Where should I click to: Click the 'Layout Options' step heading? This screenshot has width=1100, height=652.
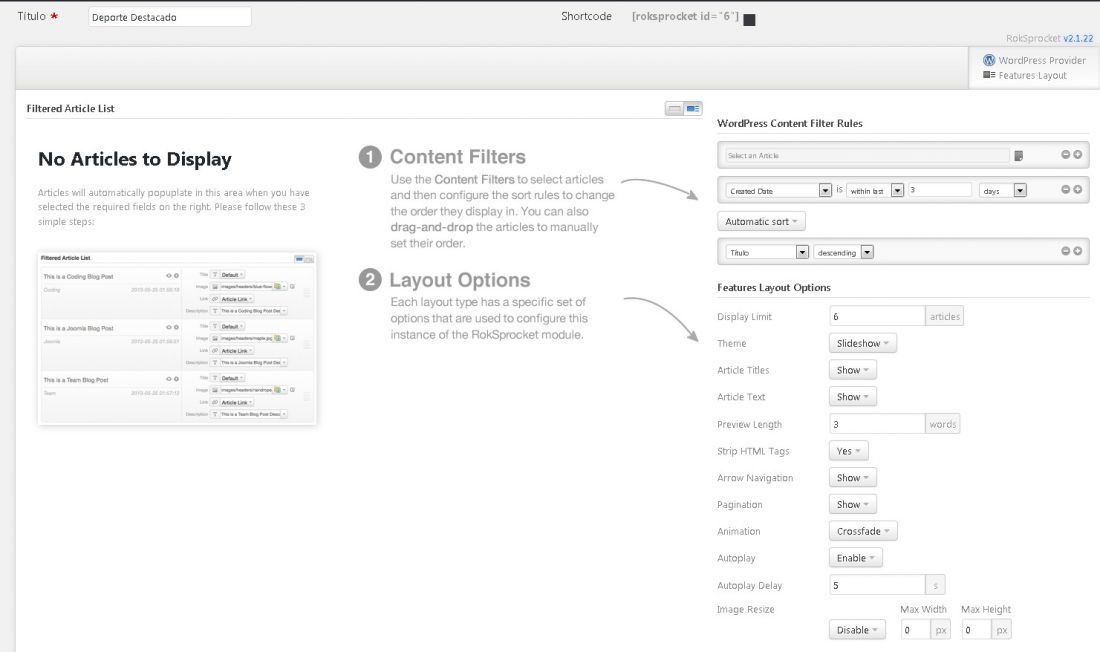(x=460, y=280)
